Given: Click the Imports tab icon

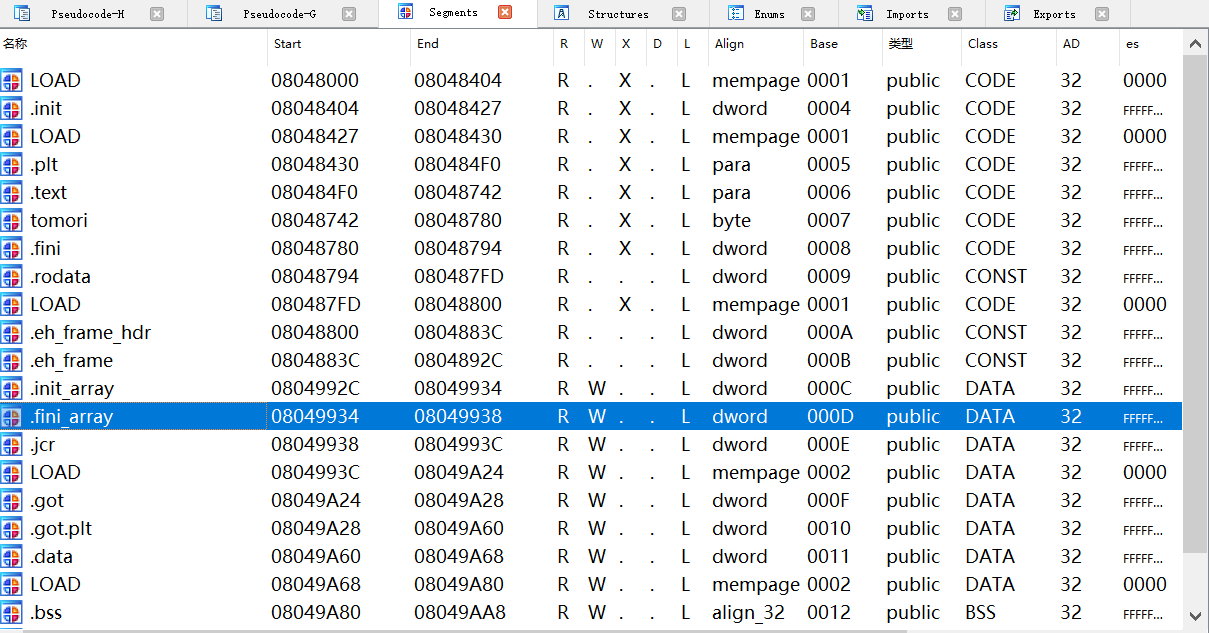Looking at the screenshot, I should 864,14.
